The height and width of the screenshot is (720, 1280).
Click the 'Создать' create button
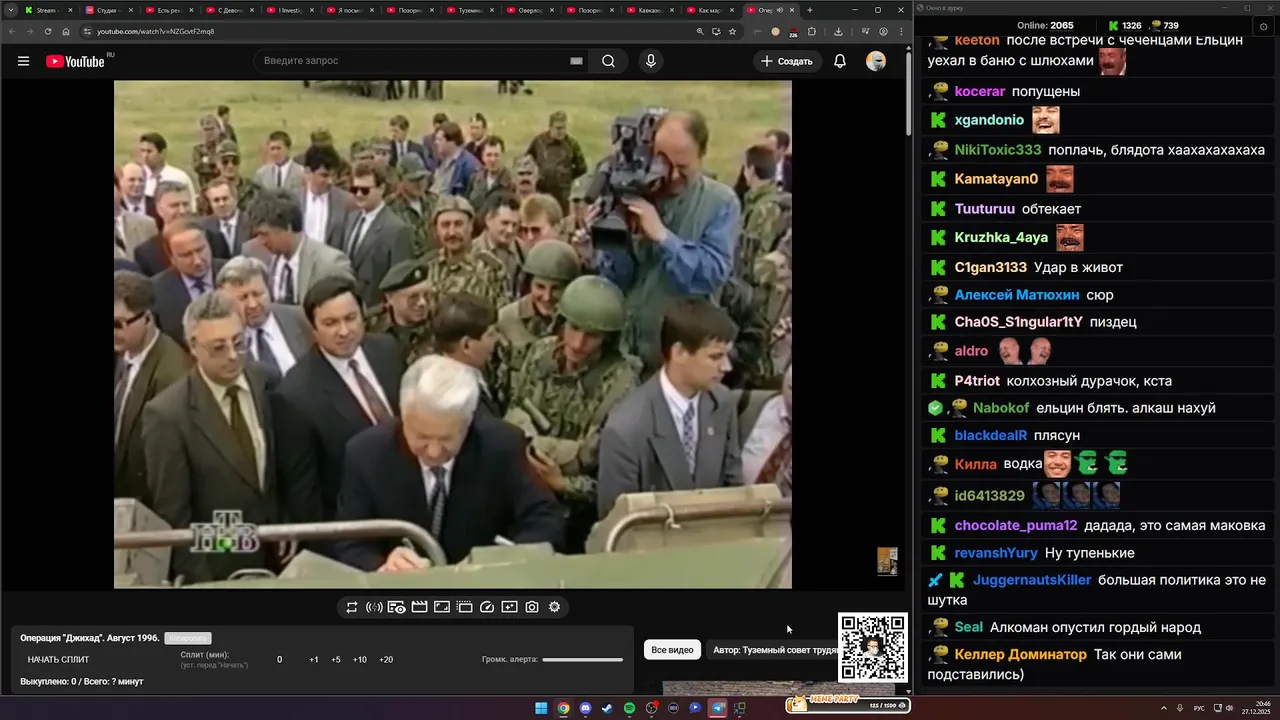[787, 61]
